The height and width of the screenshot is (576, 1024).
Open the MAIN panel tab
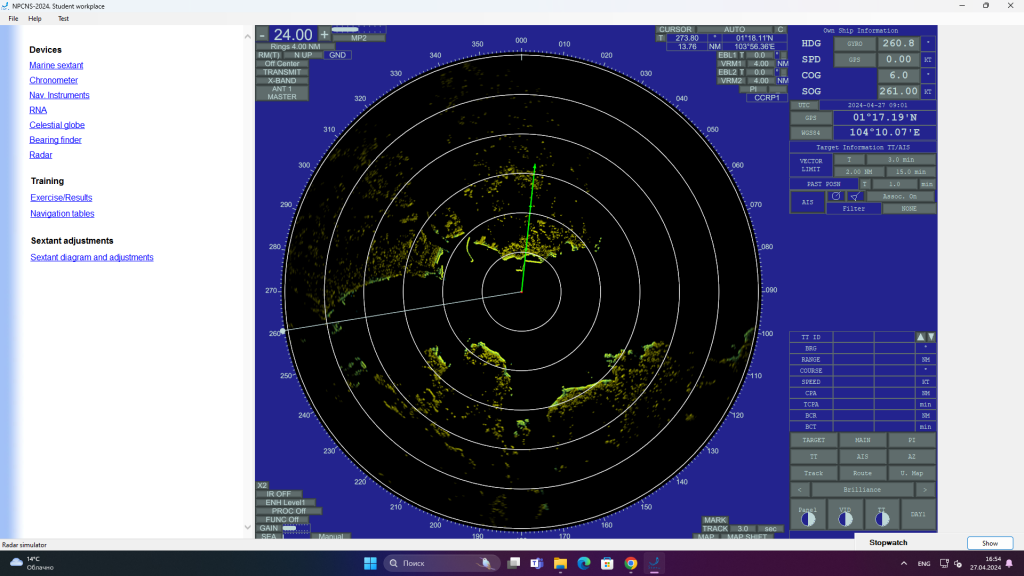coord(863,440)
